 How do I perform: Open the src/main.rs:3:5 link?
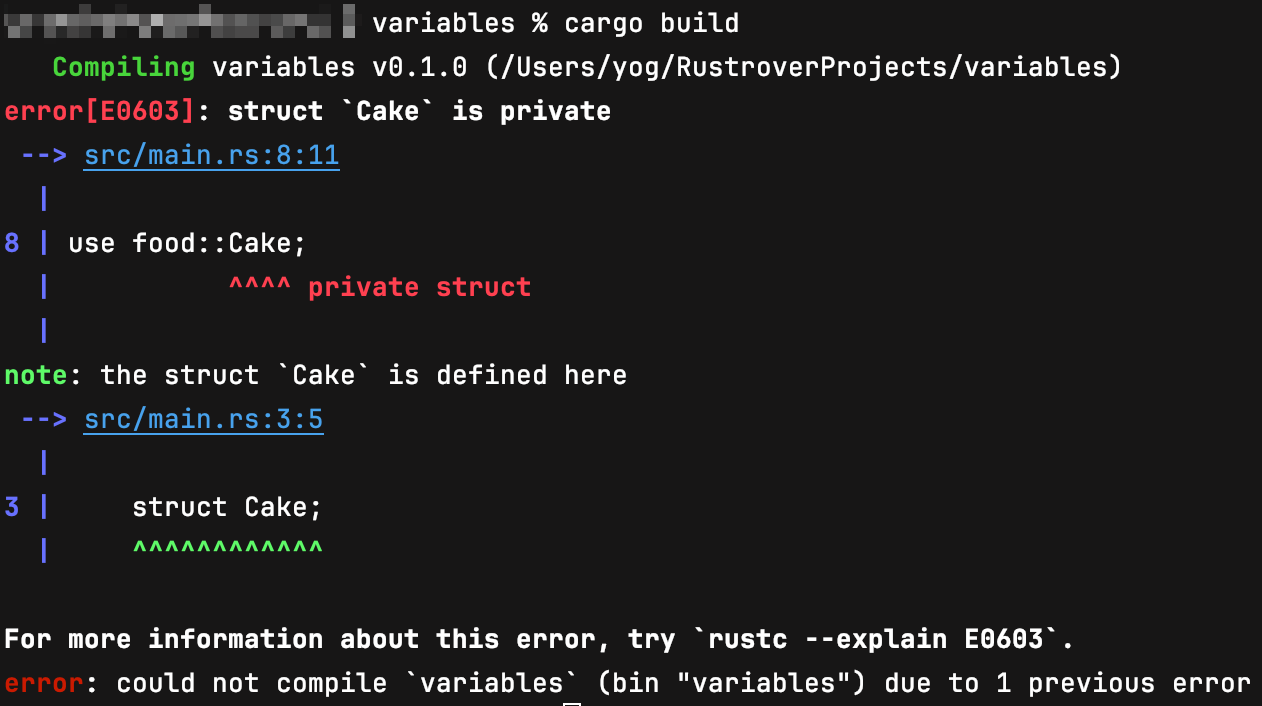click(204, 419)
